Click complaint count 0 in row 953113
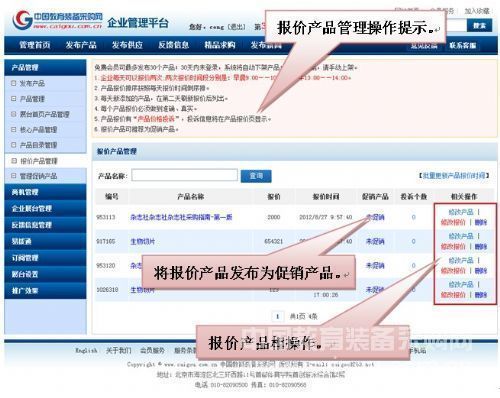Screen dimensions: 500x398 click(414, 217)
